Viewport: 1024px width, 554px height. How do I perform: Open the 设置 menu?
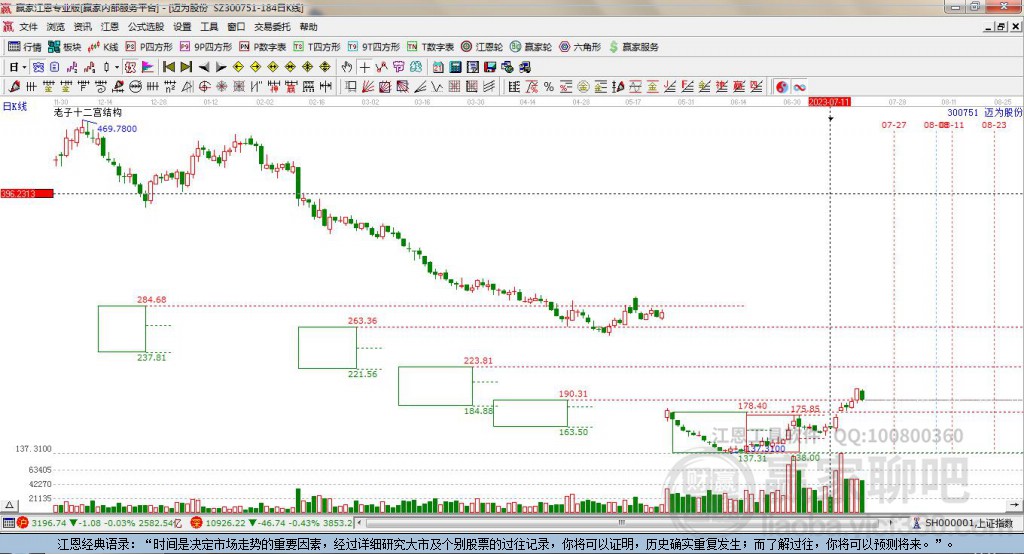182,27
